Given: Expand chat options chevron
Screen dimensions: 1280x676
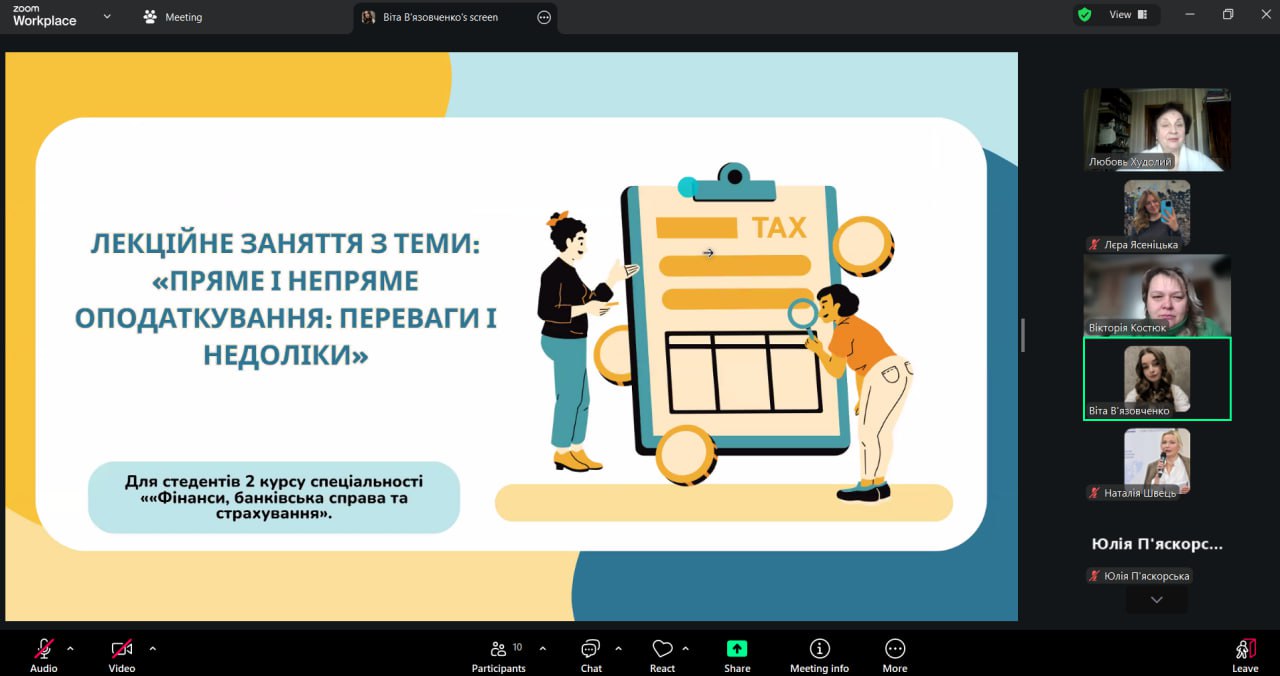Looking at the screenshot, I should pyautogui.click(x=618, y=648).
